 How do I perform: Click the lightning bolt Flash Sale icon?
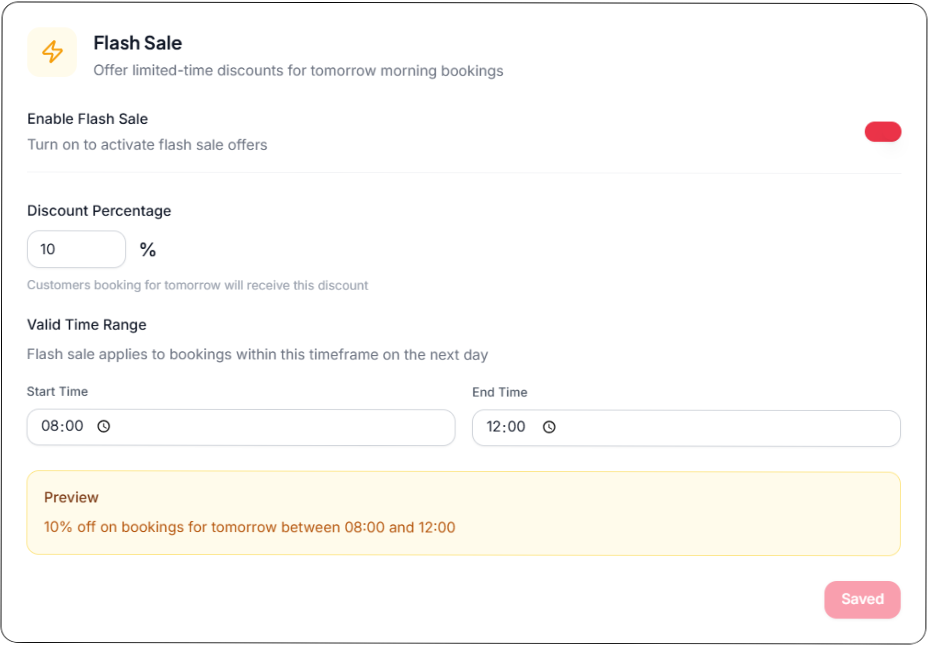point(52,52)
